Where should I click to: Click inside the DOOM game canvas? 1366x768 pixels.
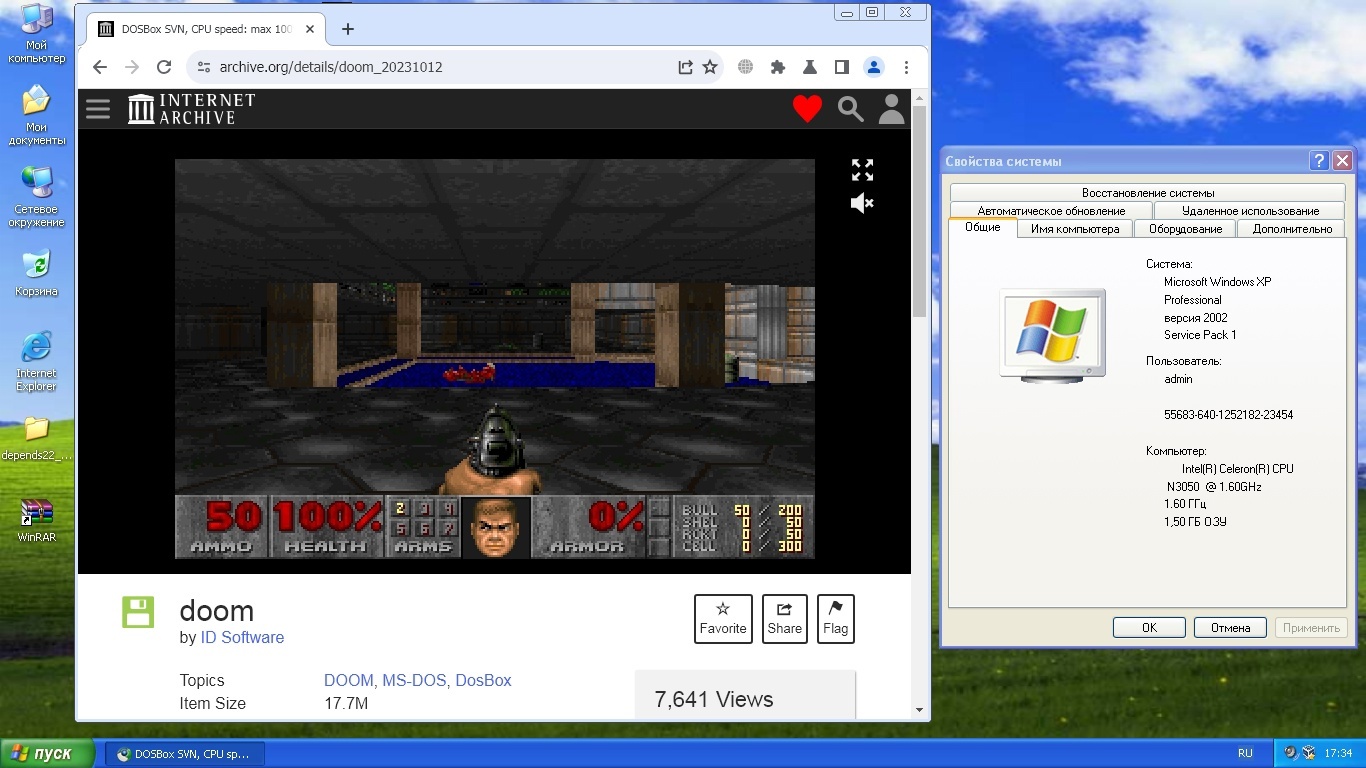(495, 358)
